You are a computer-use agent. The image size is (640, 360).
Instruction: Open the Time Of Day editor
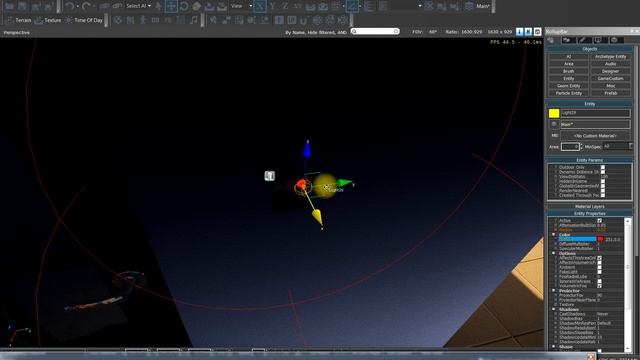click(x=84, y=20)
